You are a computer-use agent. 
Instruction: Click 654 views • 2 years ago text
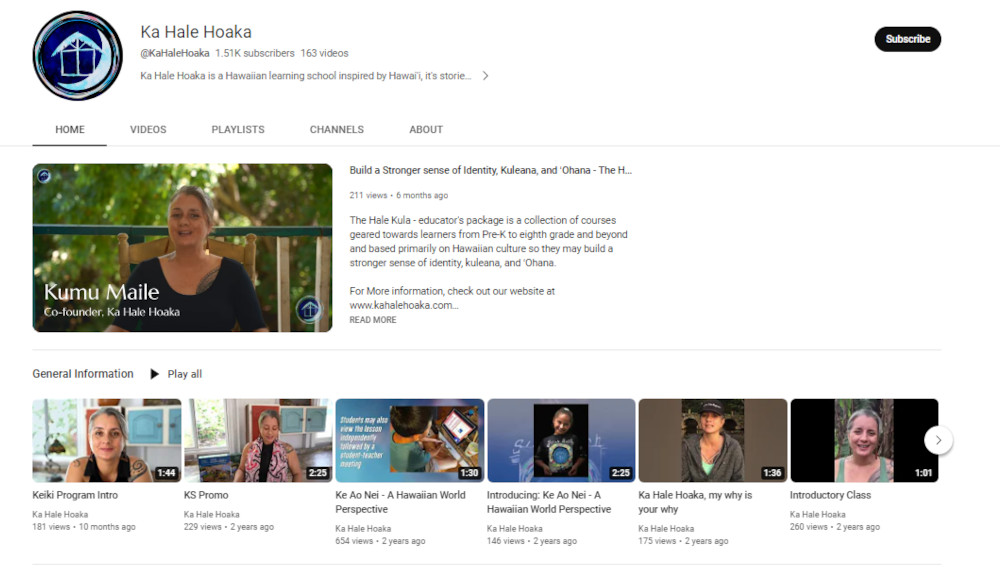[x=380, y=541]
